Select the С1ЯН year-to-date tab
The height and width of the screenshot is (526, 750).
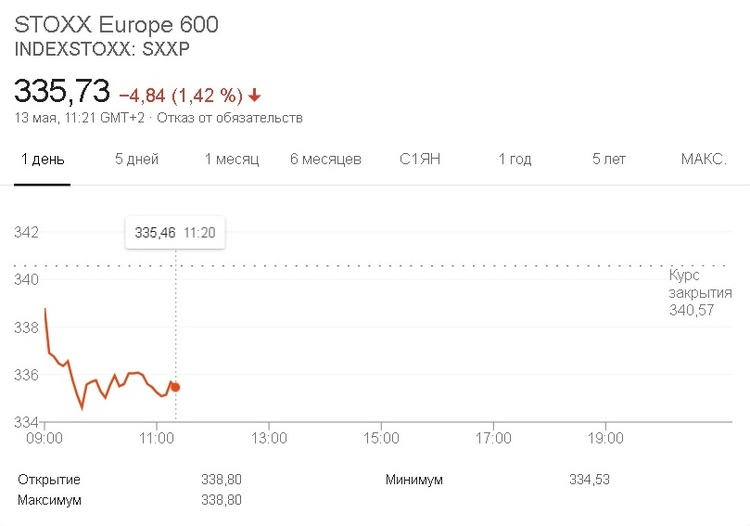coord(420,159)
